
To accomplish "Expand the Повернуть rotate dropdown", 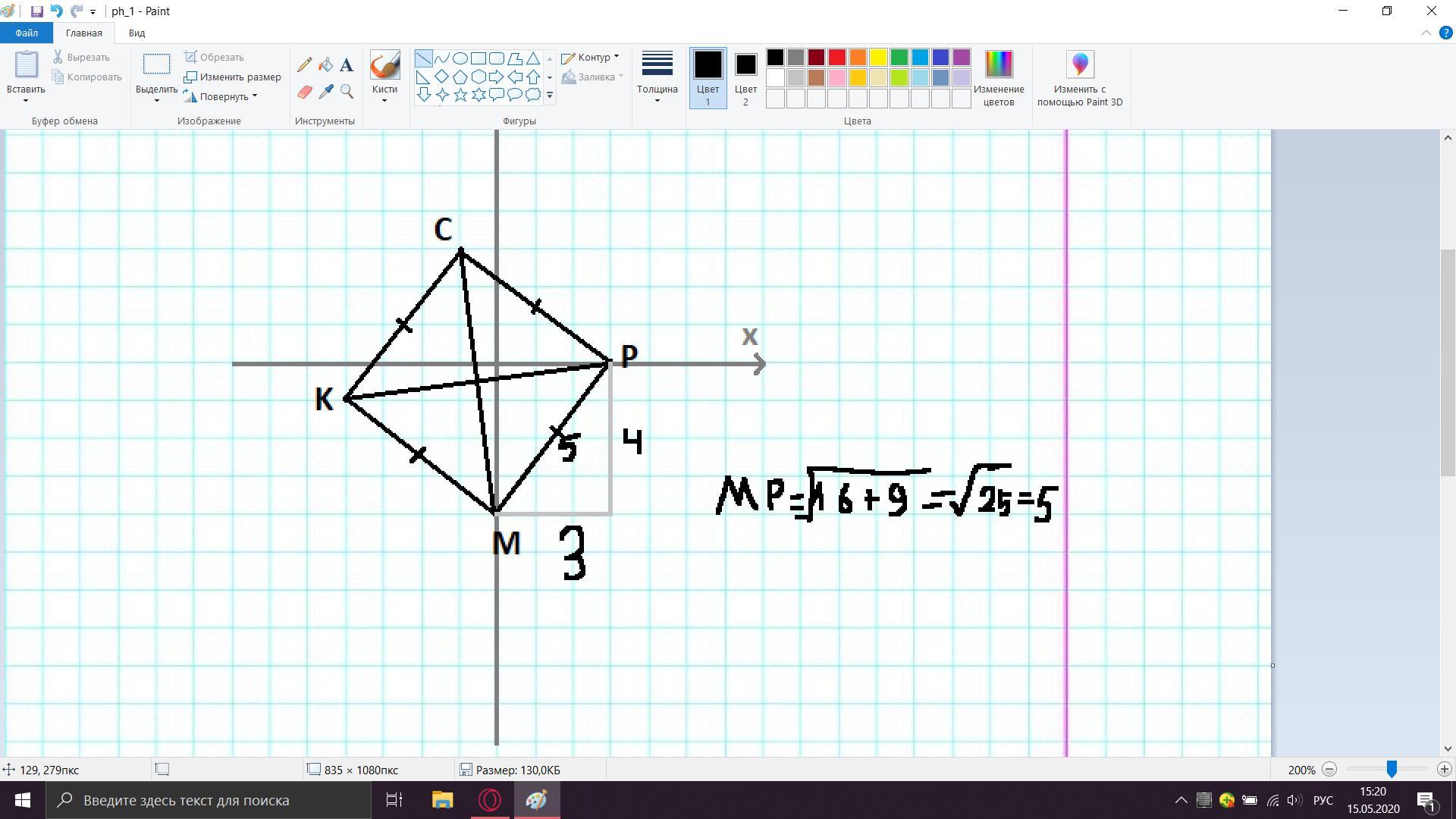I will click(221, 96).
